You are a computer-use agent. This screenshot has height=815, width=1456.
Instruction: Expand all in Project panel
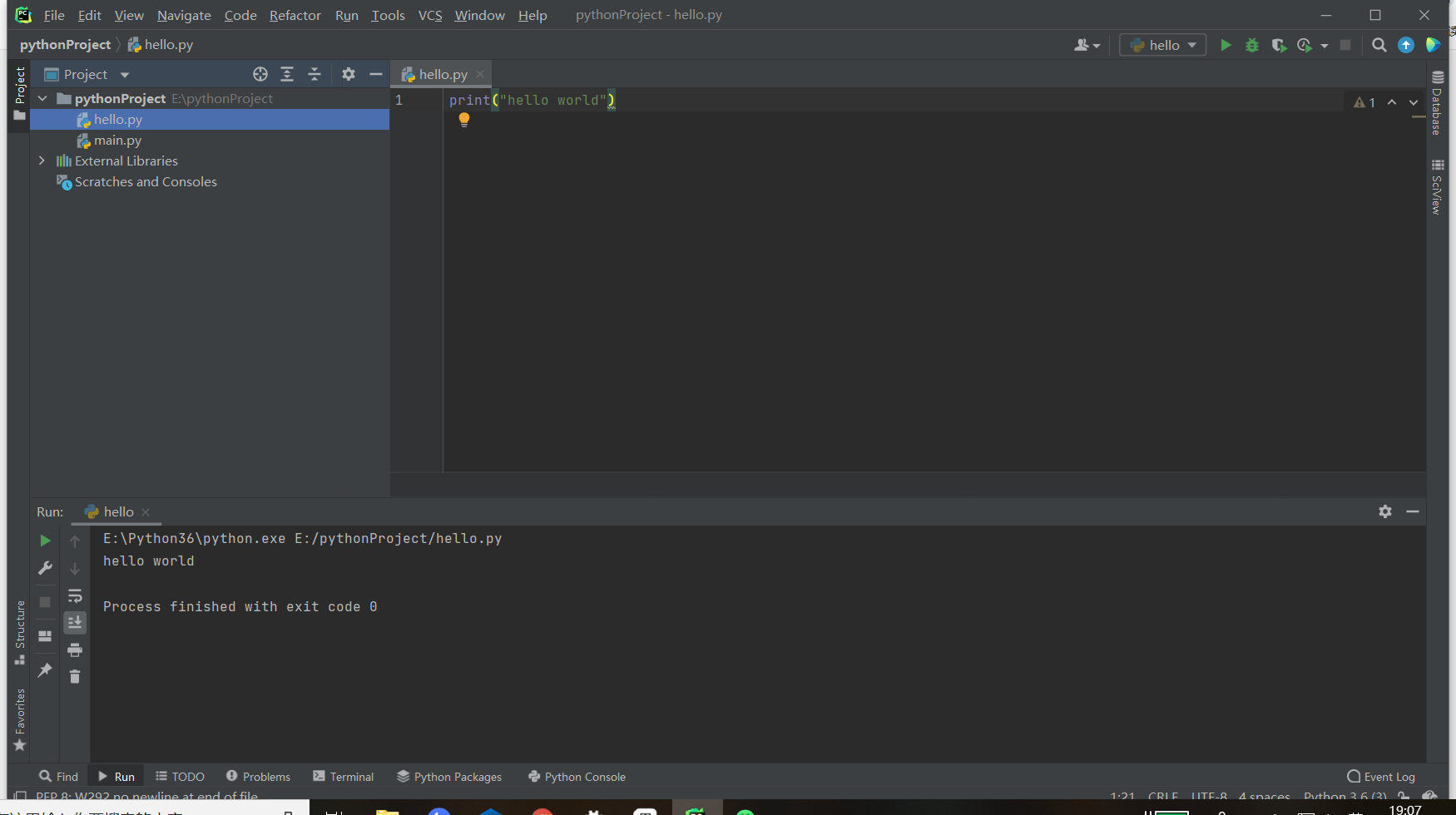(x=287, y=74)
